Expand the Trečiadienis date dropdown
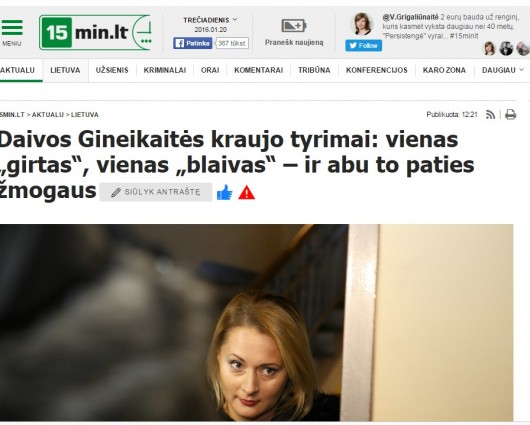Image resolution: width=530 pixels, height=425 pixels. click(210, 20)
